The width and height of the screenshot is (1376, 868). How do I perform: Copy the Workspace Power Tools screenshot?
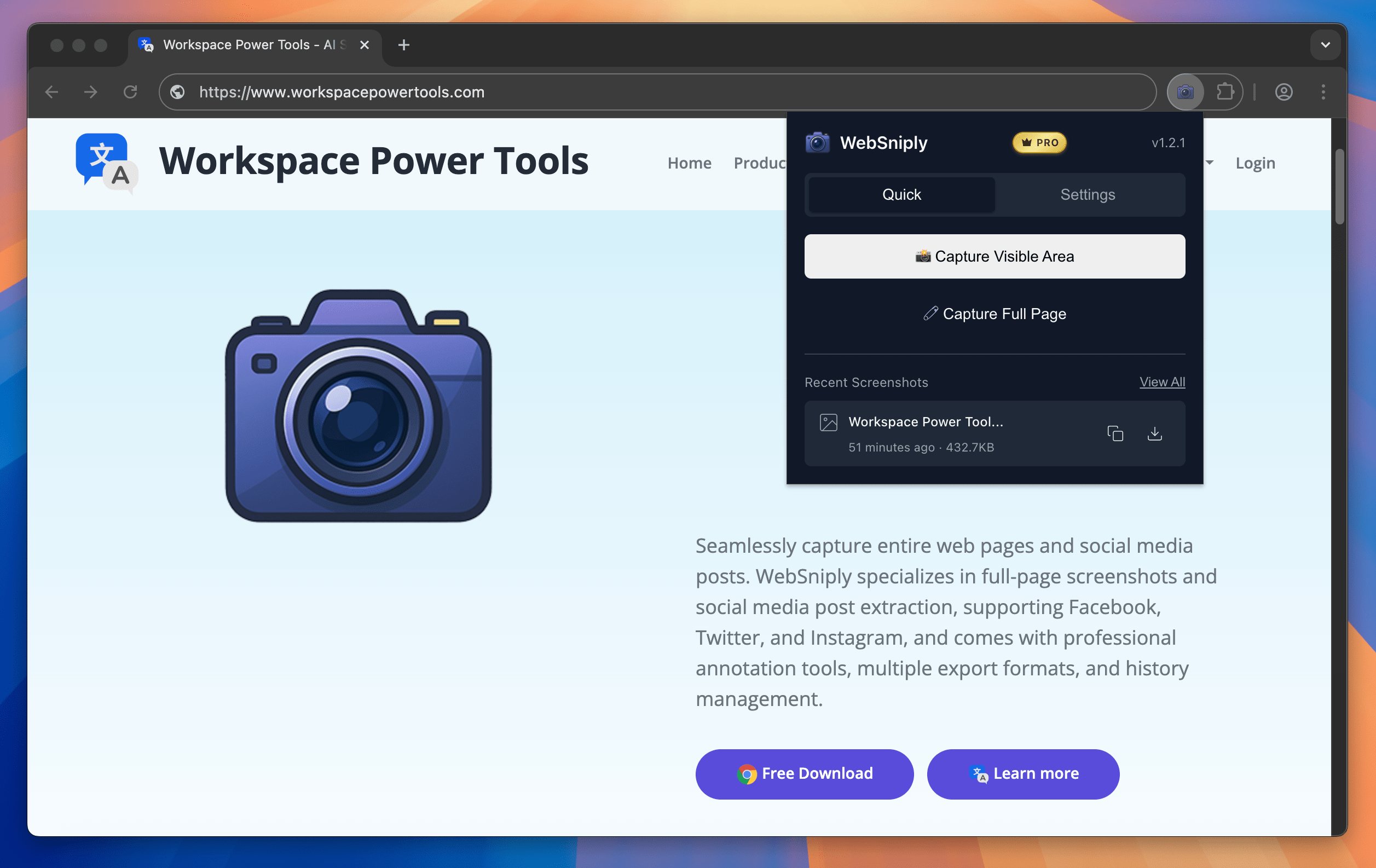tap(1115, 433)
